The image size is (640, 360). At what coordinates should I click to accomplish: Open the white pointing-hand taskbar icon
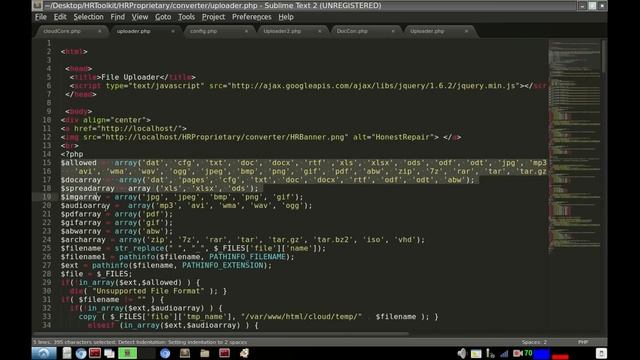click(x=244, y=353)
